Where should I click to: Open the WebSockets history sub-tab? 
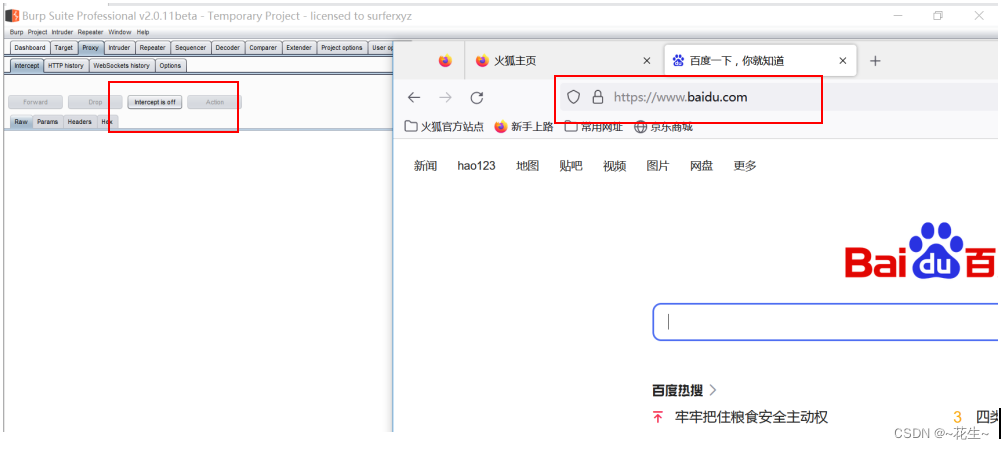[122, 65]
